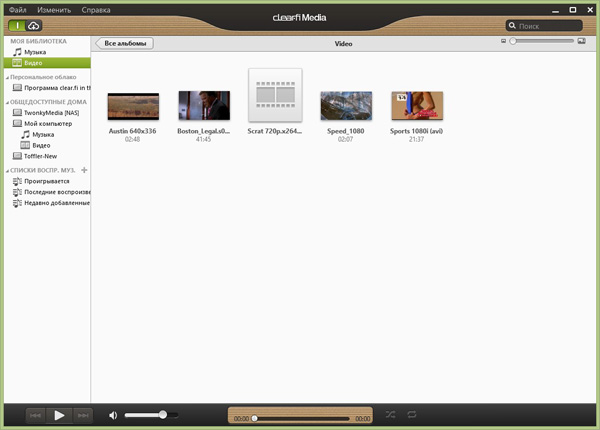Open the Справка menu

(x=97, y=8)
